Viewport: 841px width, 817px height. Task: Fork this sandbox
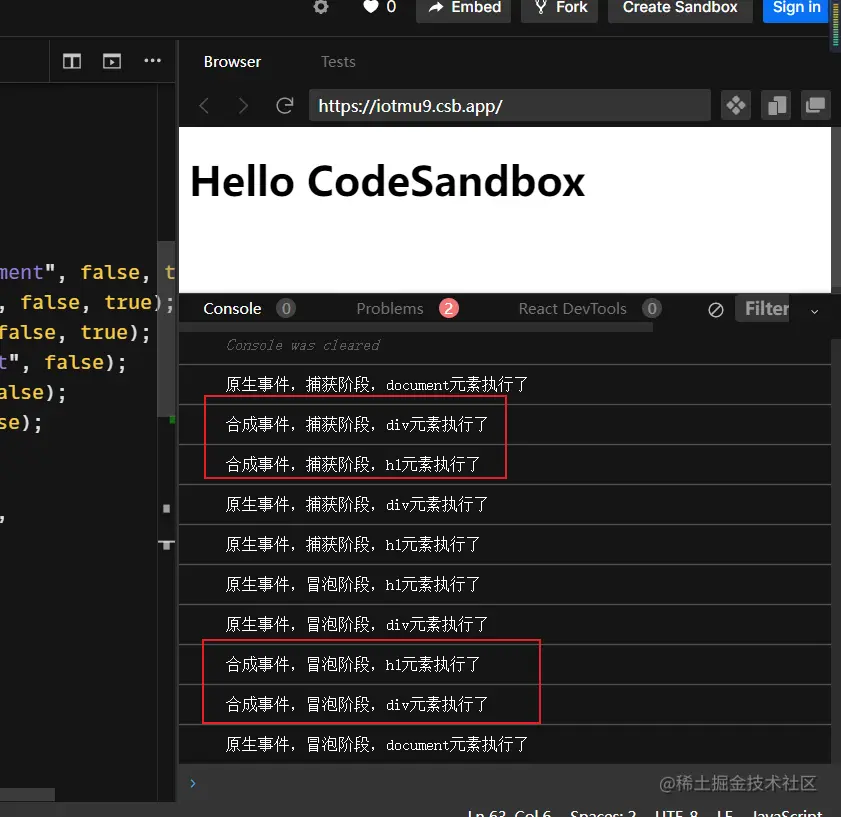(559, 8)
